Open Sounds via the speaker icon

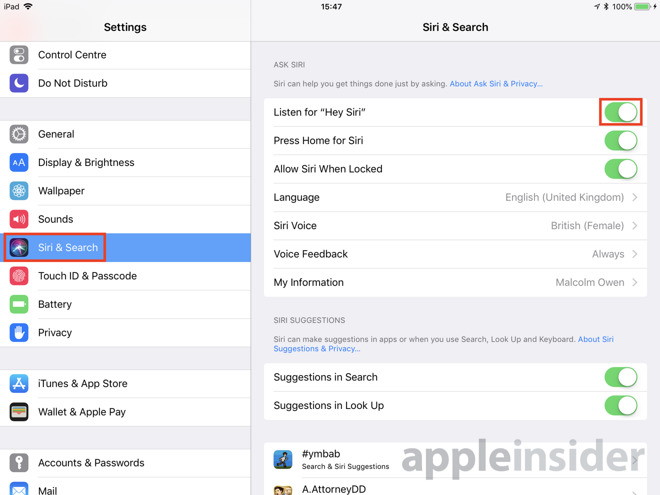point(19,219)
